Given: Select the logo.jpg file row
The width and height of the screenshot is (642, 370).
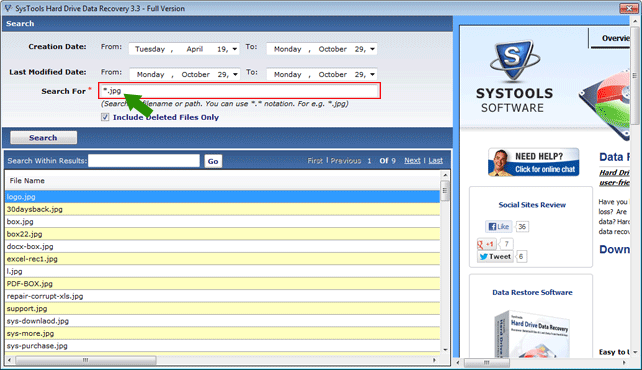Looking at the screenshot, I should pos(223,197).
